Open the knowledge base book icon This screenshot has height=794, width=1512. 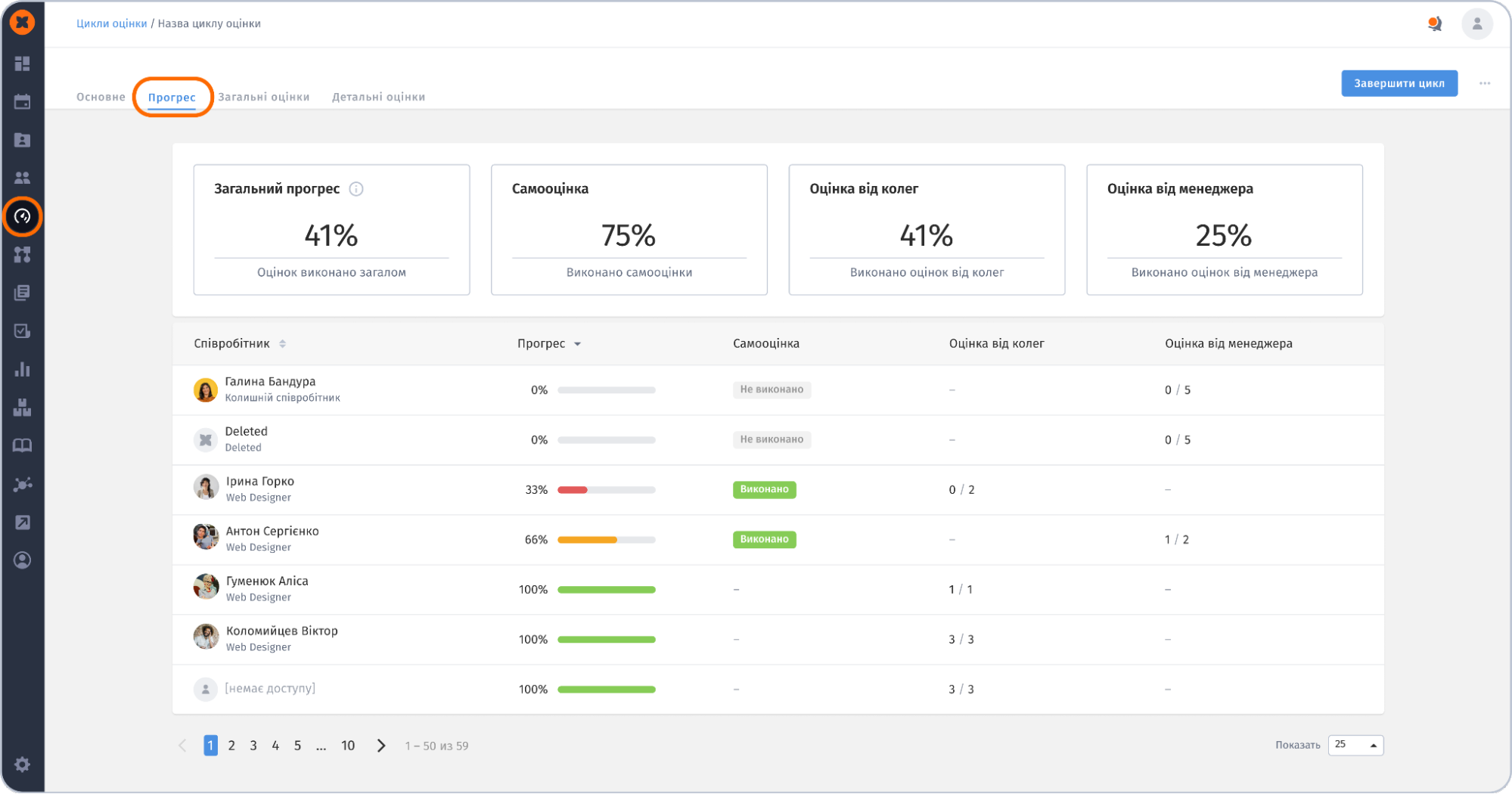pos(22,445)
